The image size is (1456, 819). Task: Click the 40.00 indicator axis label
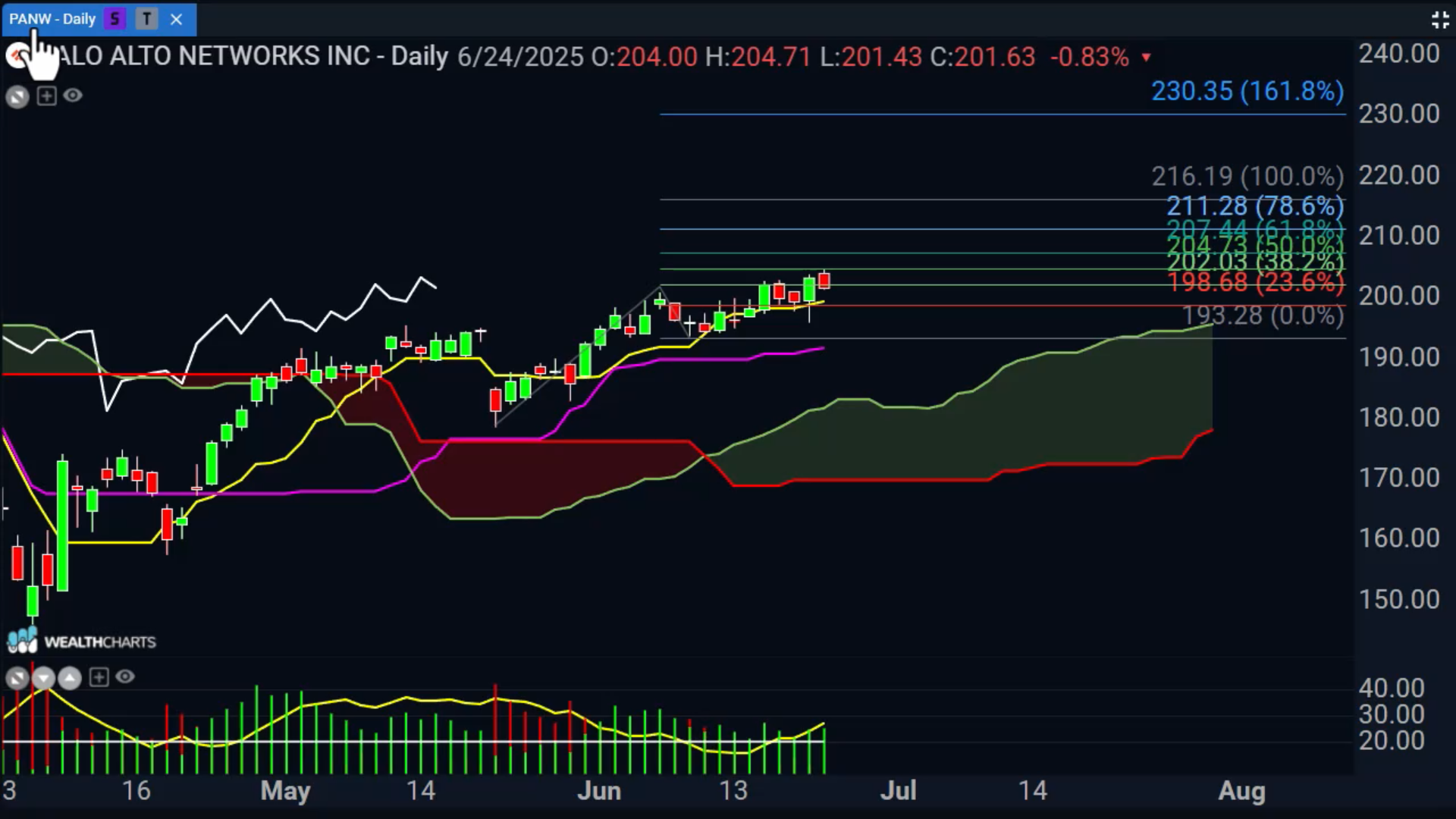1392,689
